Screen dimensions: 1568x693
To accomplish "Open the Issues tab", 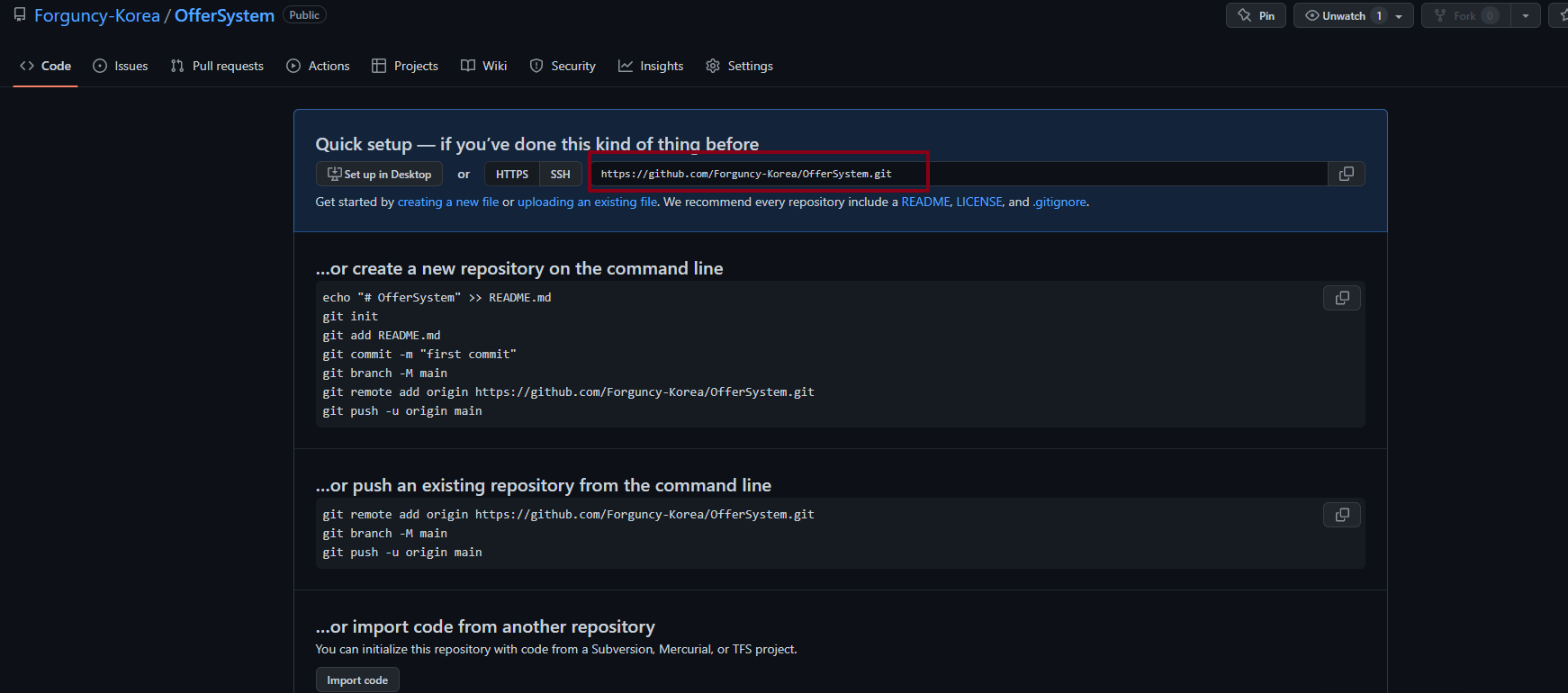I will [x=121, y=66].
